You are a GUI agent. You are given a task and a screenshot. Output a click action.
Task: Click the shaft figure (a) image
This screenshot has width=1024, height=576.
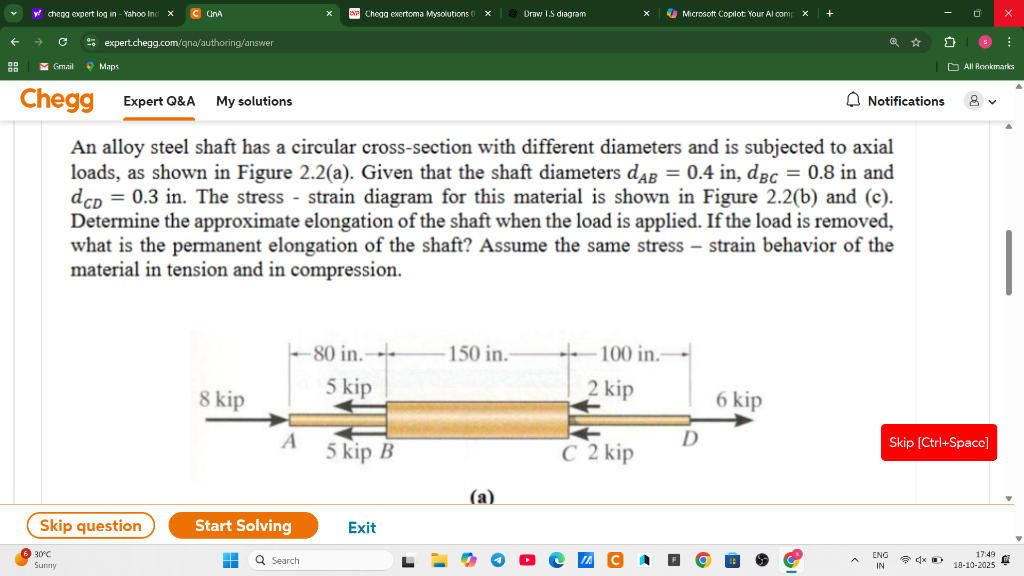(481, 405)
